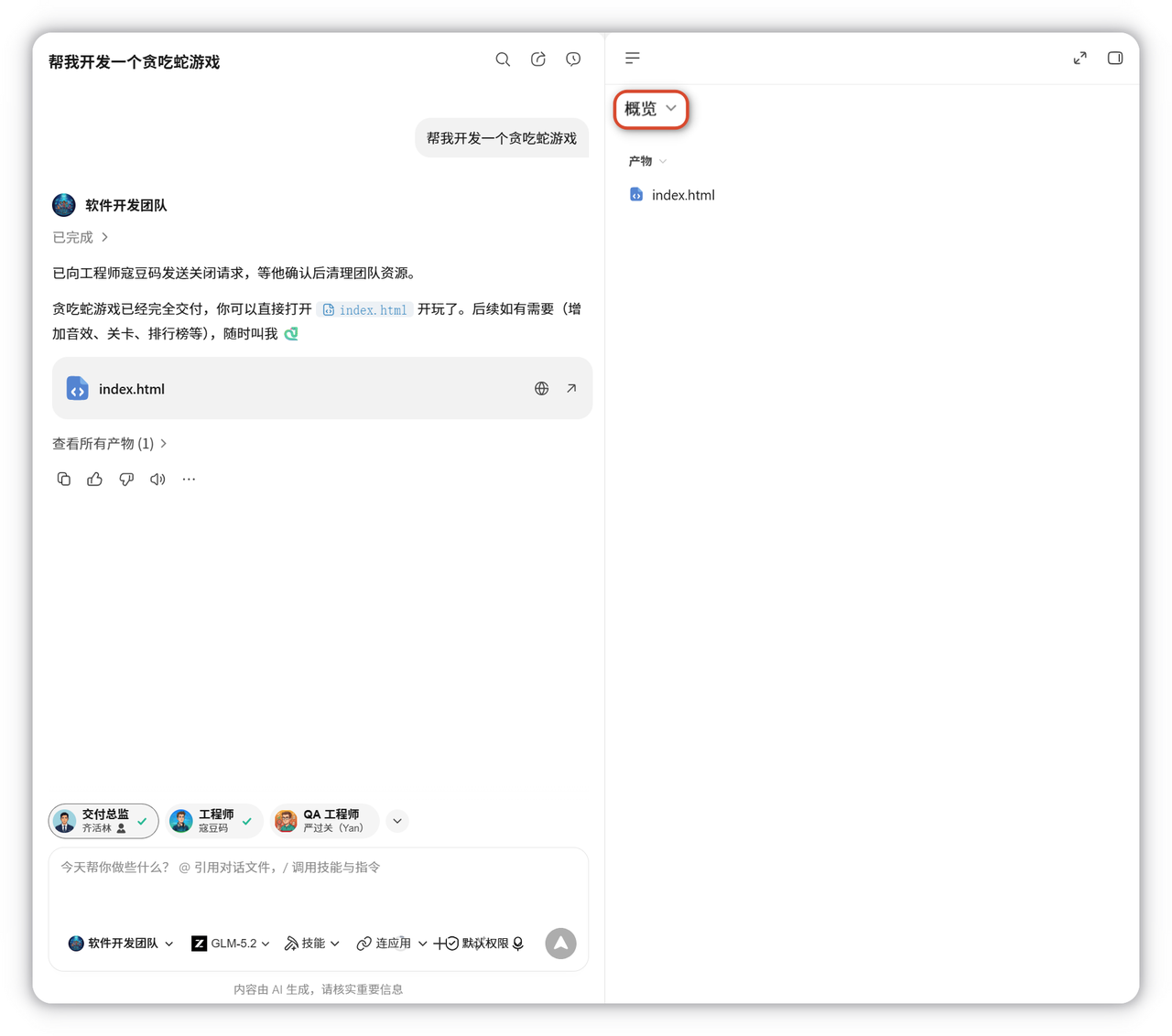The height and width of the screenshot is (1036, 1172).
Task: Open the 软件开发团队 selector in input bar
Action: click(120, 944)
